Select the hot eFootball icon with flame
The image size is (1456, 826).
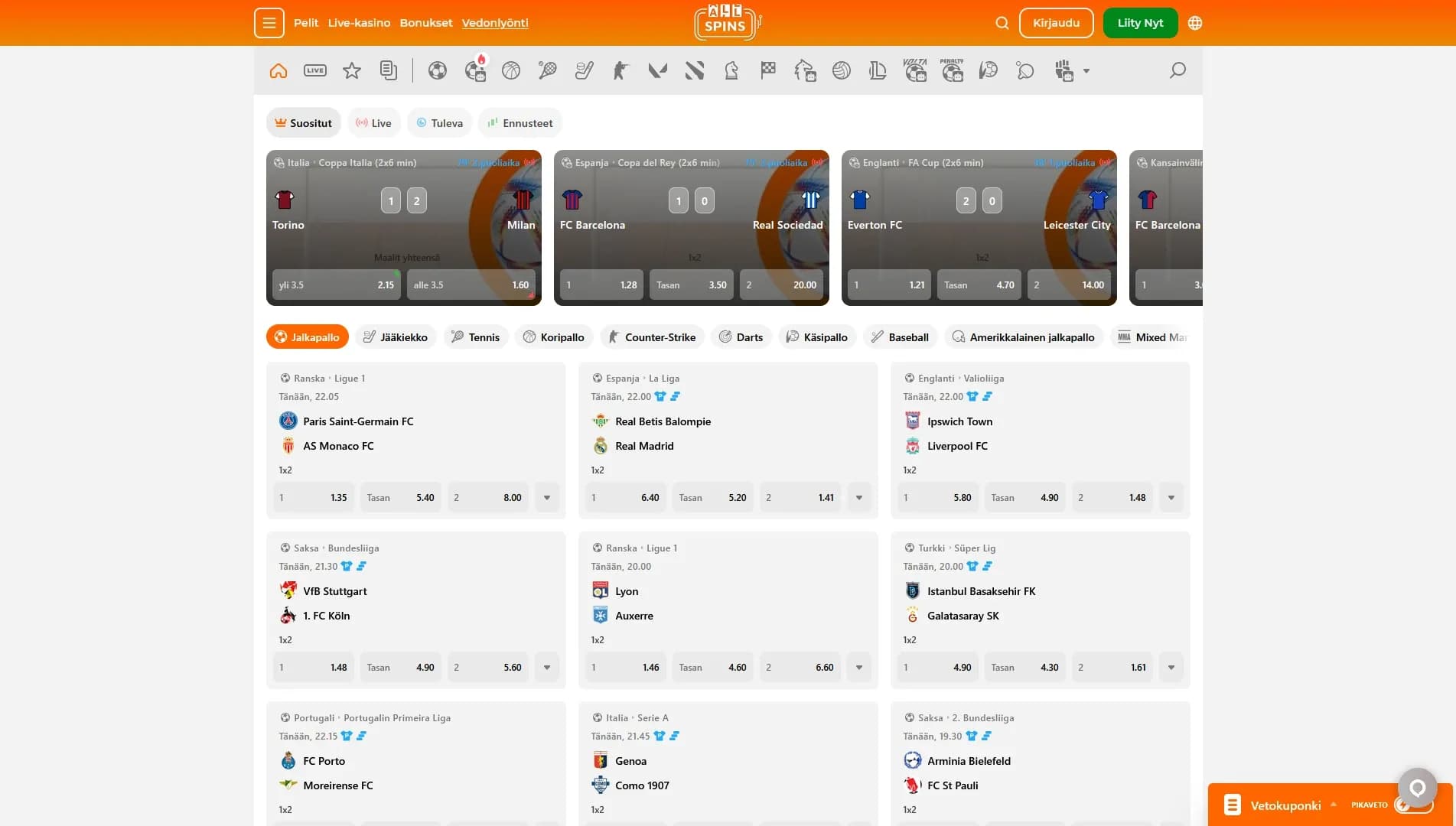(475, 70)
